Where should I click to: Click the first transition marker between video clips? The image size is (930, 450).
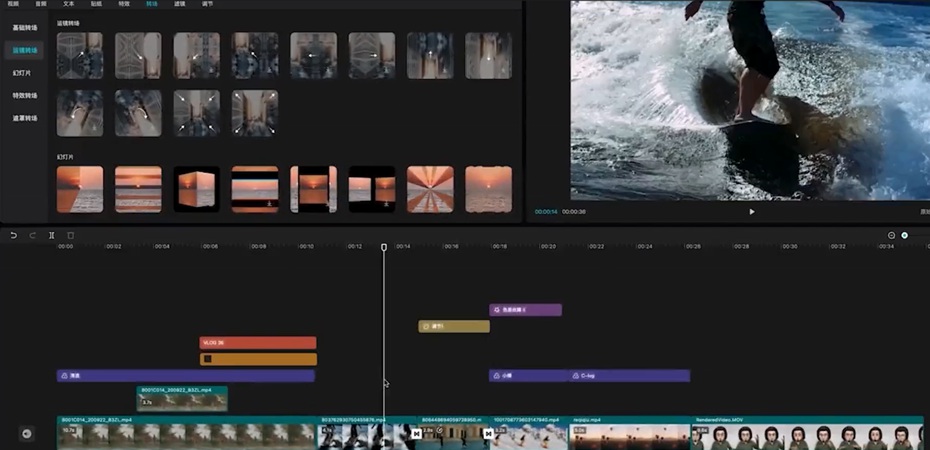coord(417,434)
